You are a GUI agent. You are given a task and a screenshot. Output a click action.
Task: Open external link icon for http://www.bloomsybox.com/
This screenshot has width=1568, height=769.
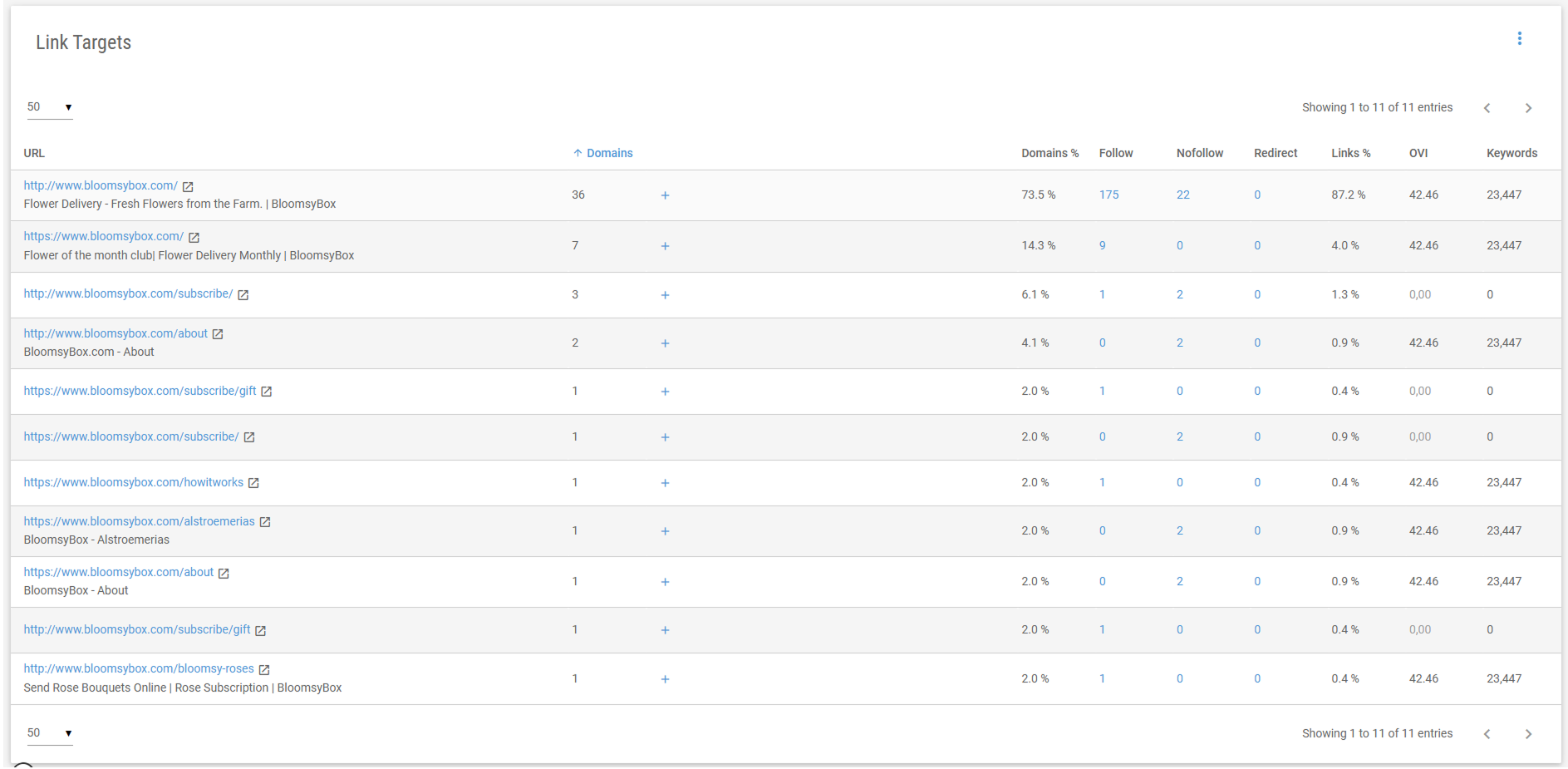[x=188, y=187]
